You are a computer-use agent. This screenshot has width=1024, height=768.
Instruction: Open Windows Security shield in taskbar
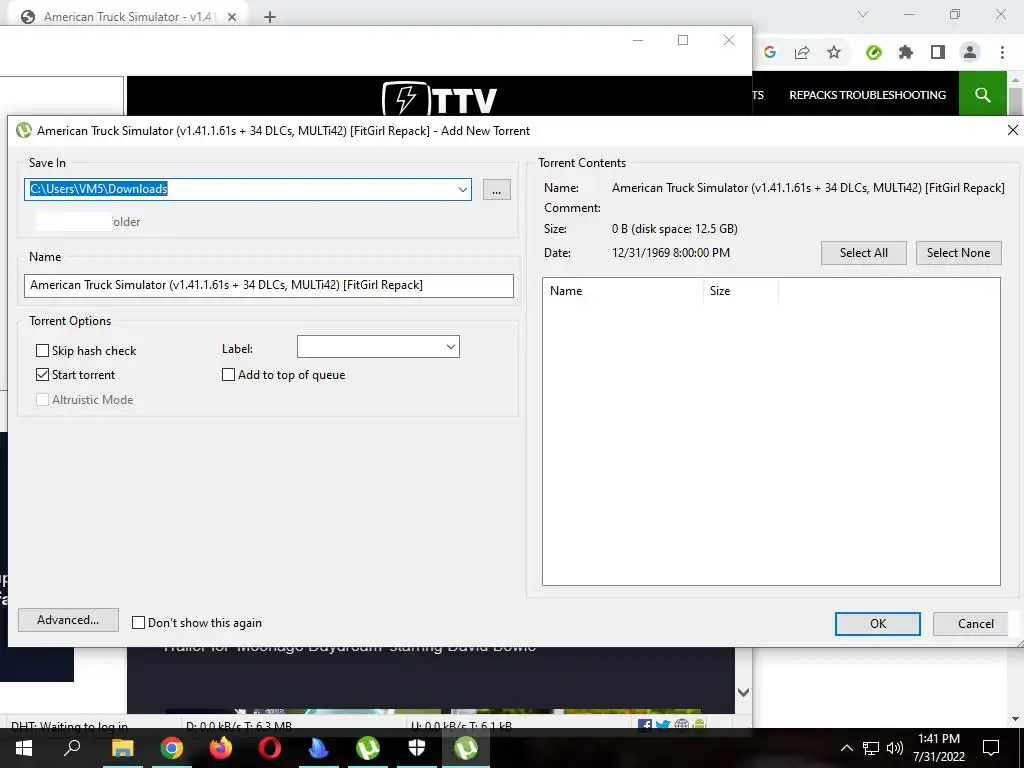point(417,748)
